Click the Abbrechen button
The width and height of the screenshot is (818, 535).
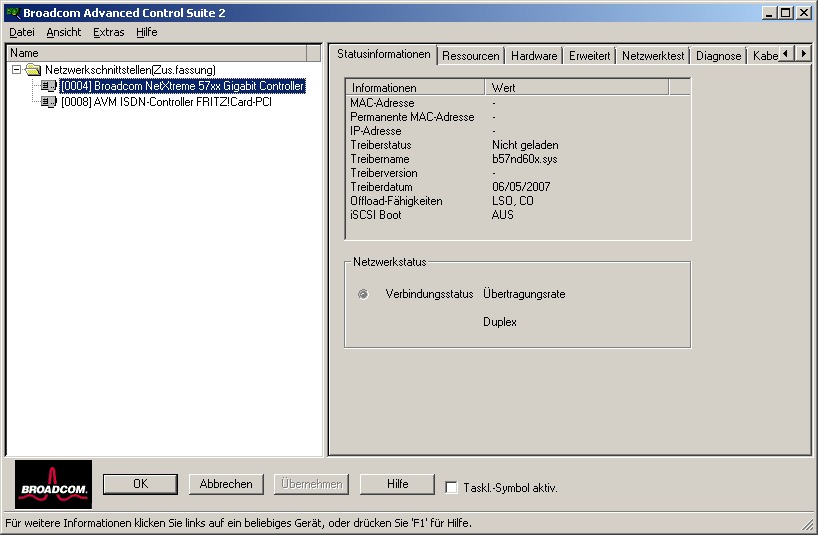pyautogui.click(x=226, y=484)
